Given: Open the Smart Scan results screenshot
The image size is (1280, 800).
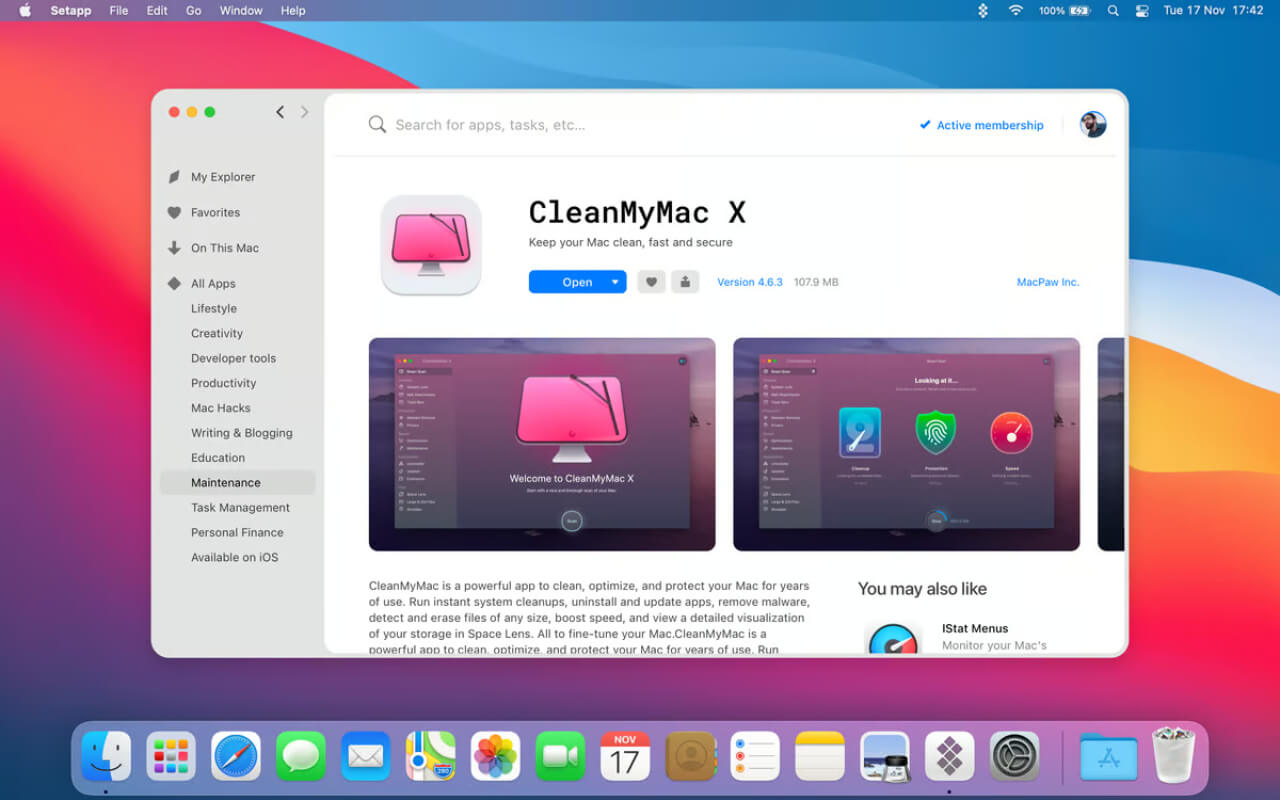Looking at the screenshot, I should 906,444.
